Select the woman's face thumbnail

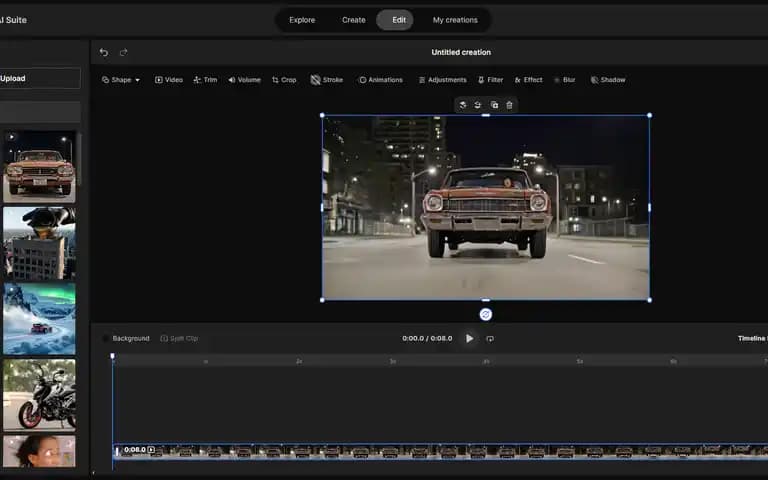[39, 451]
